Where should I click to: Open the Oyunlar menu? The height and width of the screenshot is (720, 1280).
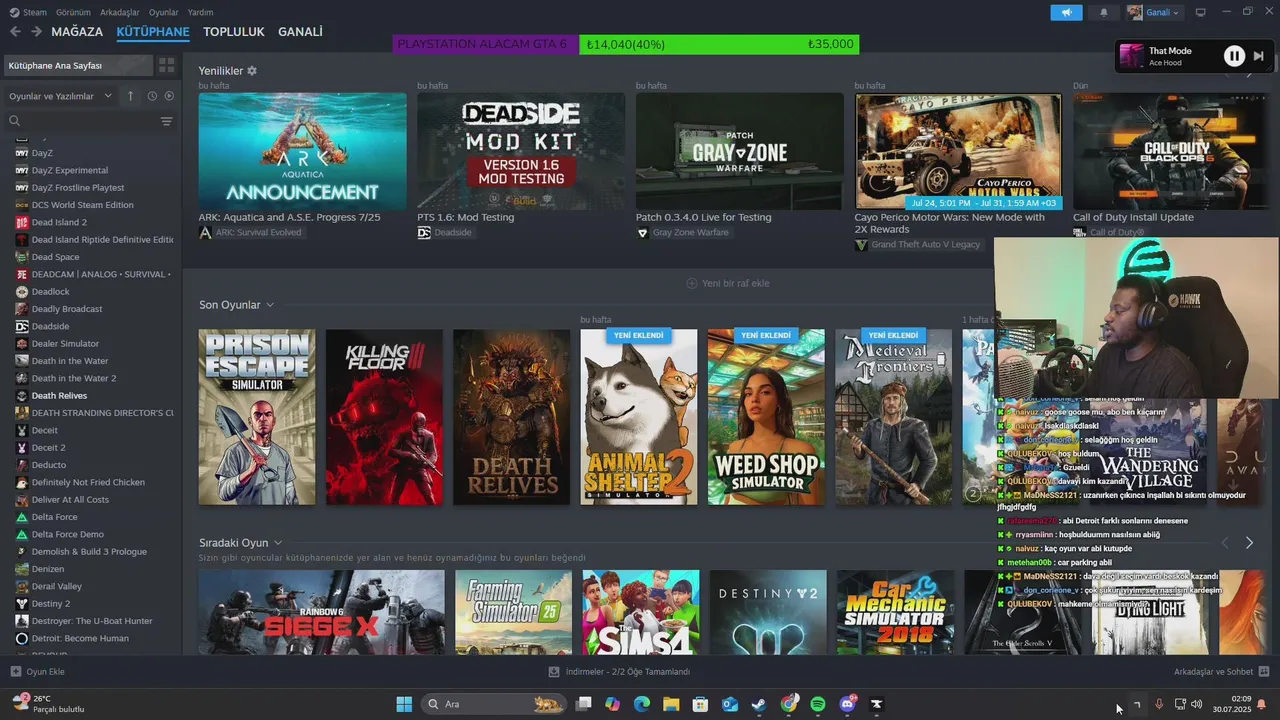(x=164, y=12)
